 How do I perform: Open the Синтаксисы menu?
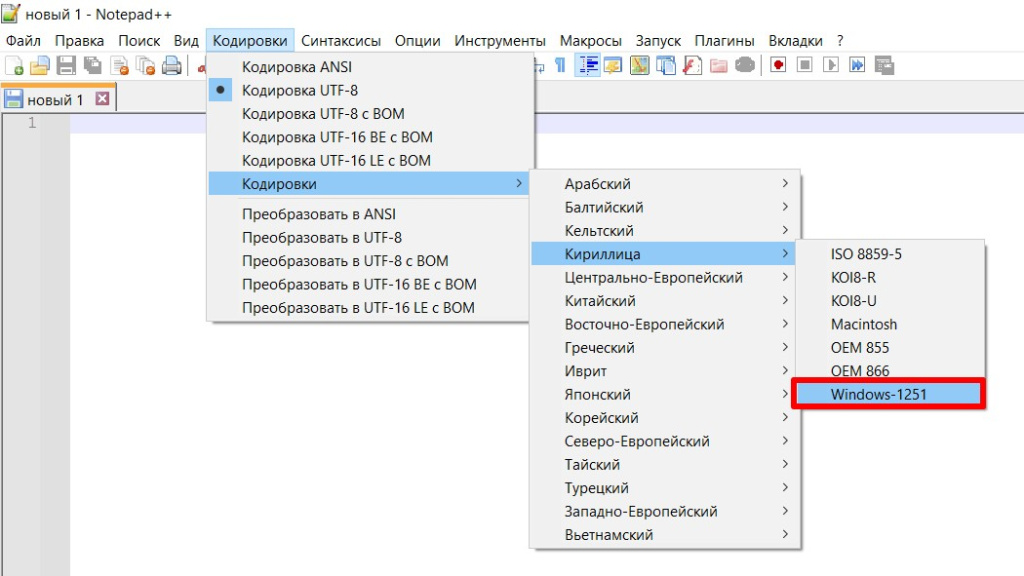pos(341,41)
